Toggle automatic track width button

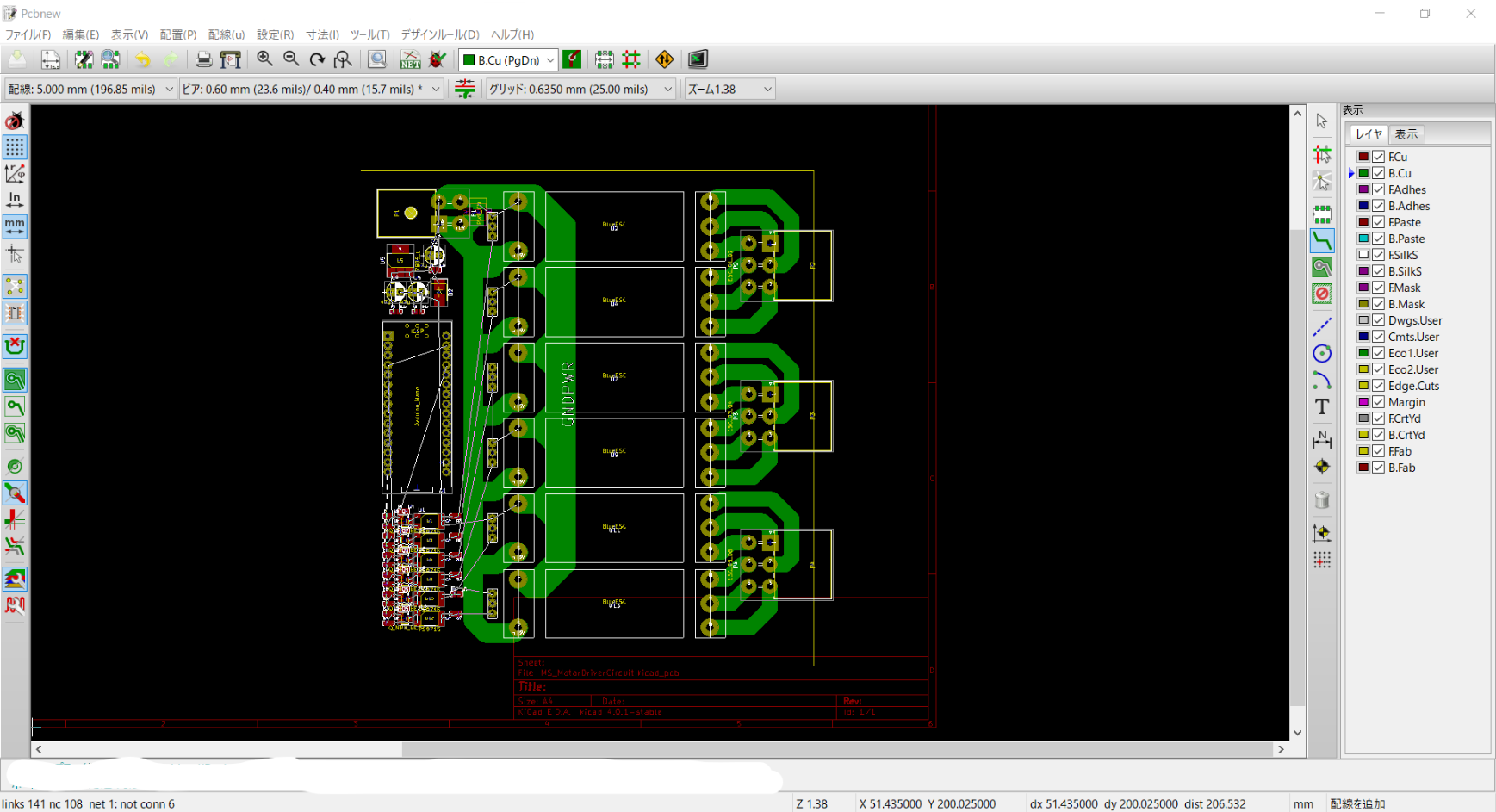click(465, 89)
